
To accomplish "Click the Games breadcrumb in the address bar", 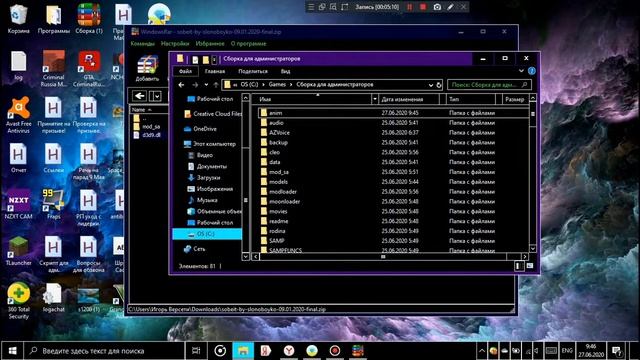I will pos(277,84).
